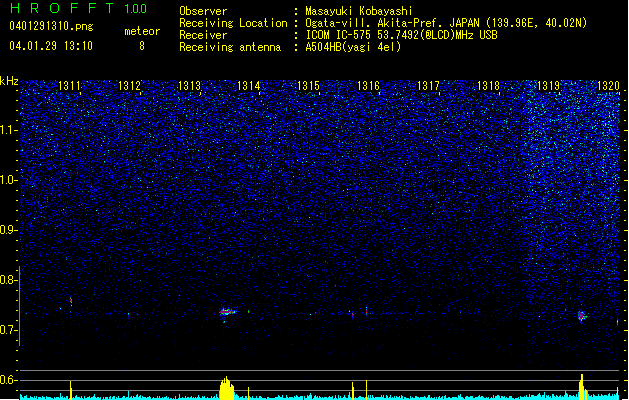Click the strong meteor echo before 1314
The image size is (629, 400).
[227, 312]
